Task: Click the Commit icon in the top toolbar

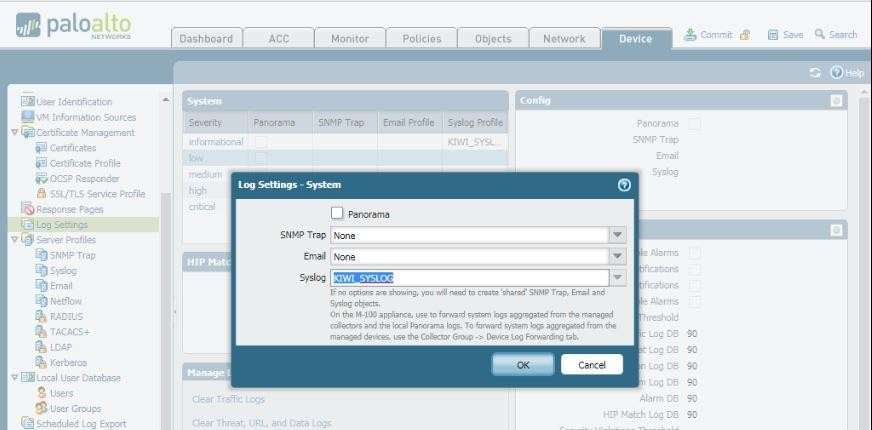Action: coord(691,35)
